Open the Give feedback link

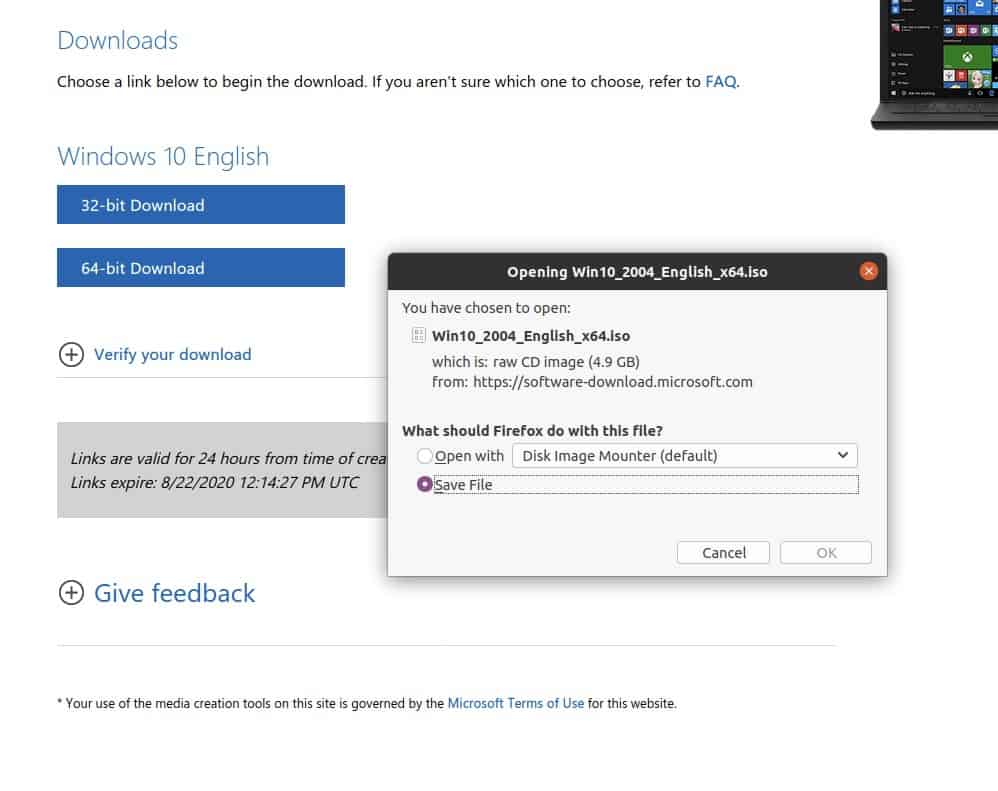174,593
